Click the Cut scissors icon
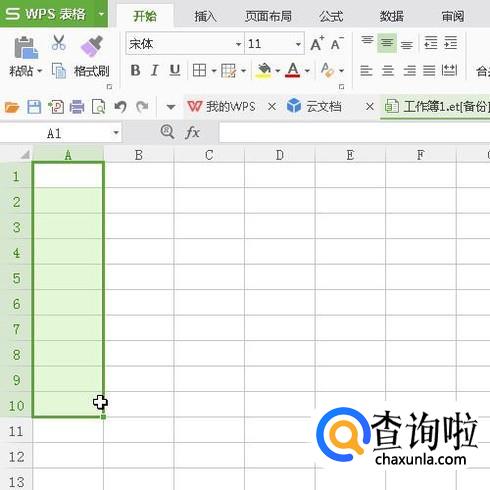This screenshot has height=490, width=490. [59, 43]
